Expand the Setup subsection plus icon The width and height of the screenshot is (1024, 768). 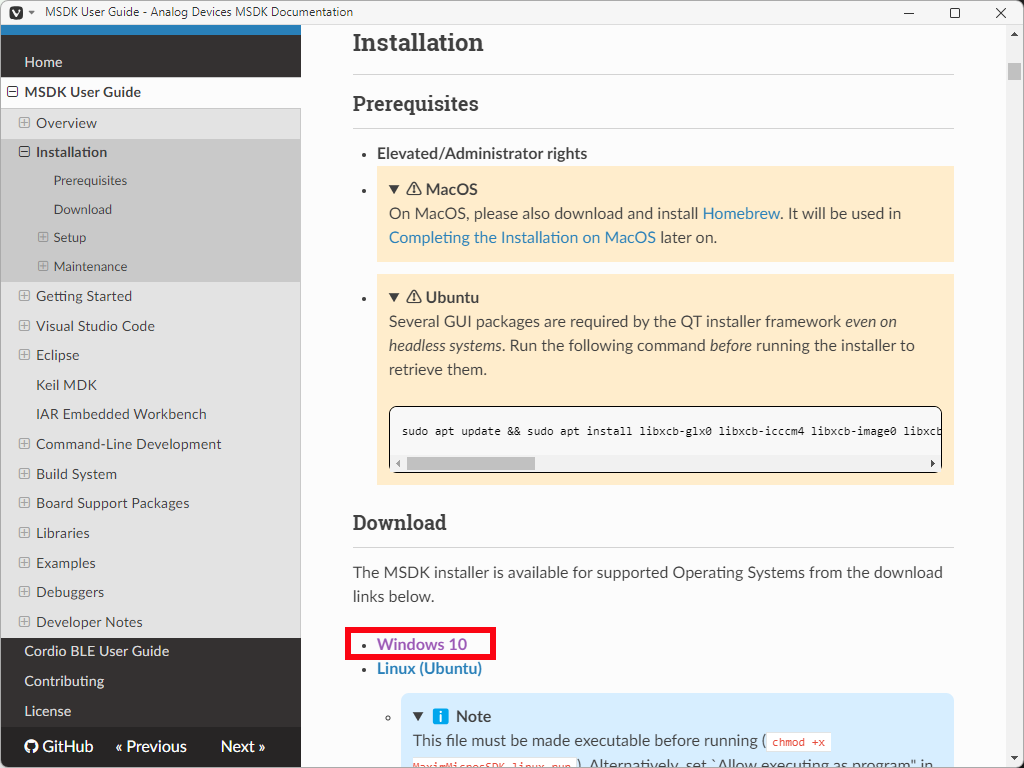click(x=43, y=237)
